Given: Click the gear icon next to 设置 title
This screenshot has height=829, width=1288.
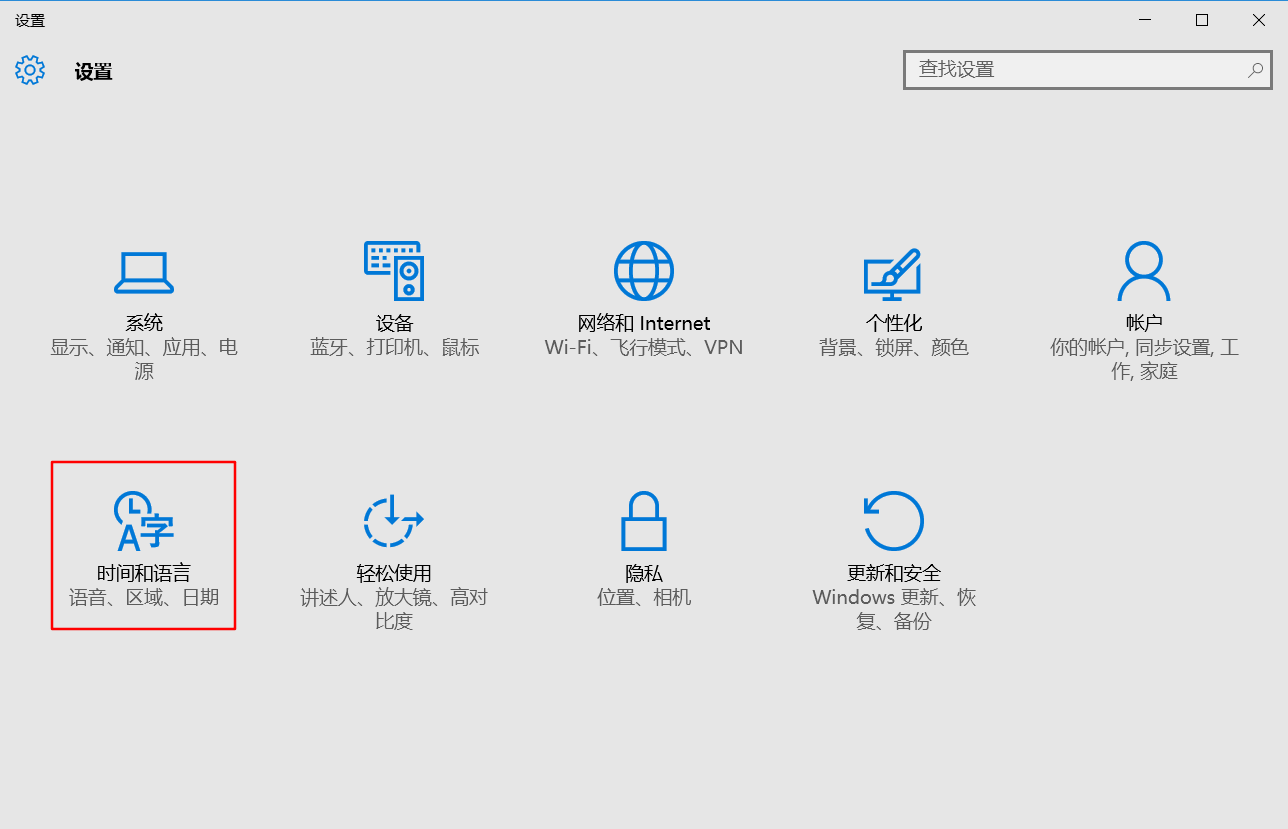Looking at the screenshot, I should point(30,70).
